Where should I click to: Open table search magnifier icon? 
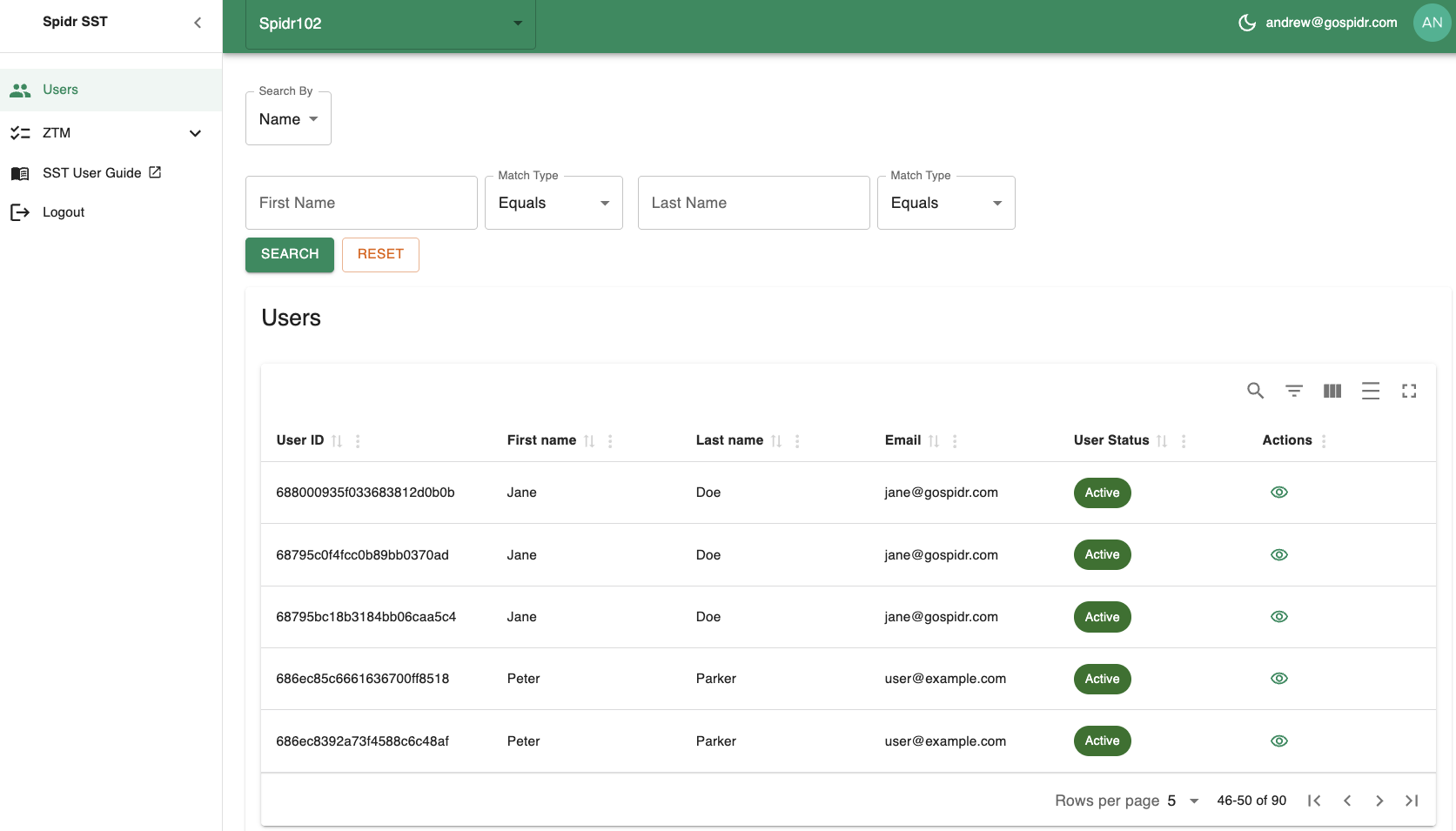pos(1255,391)
